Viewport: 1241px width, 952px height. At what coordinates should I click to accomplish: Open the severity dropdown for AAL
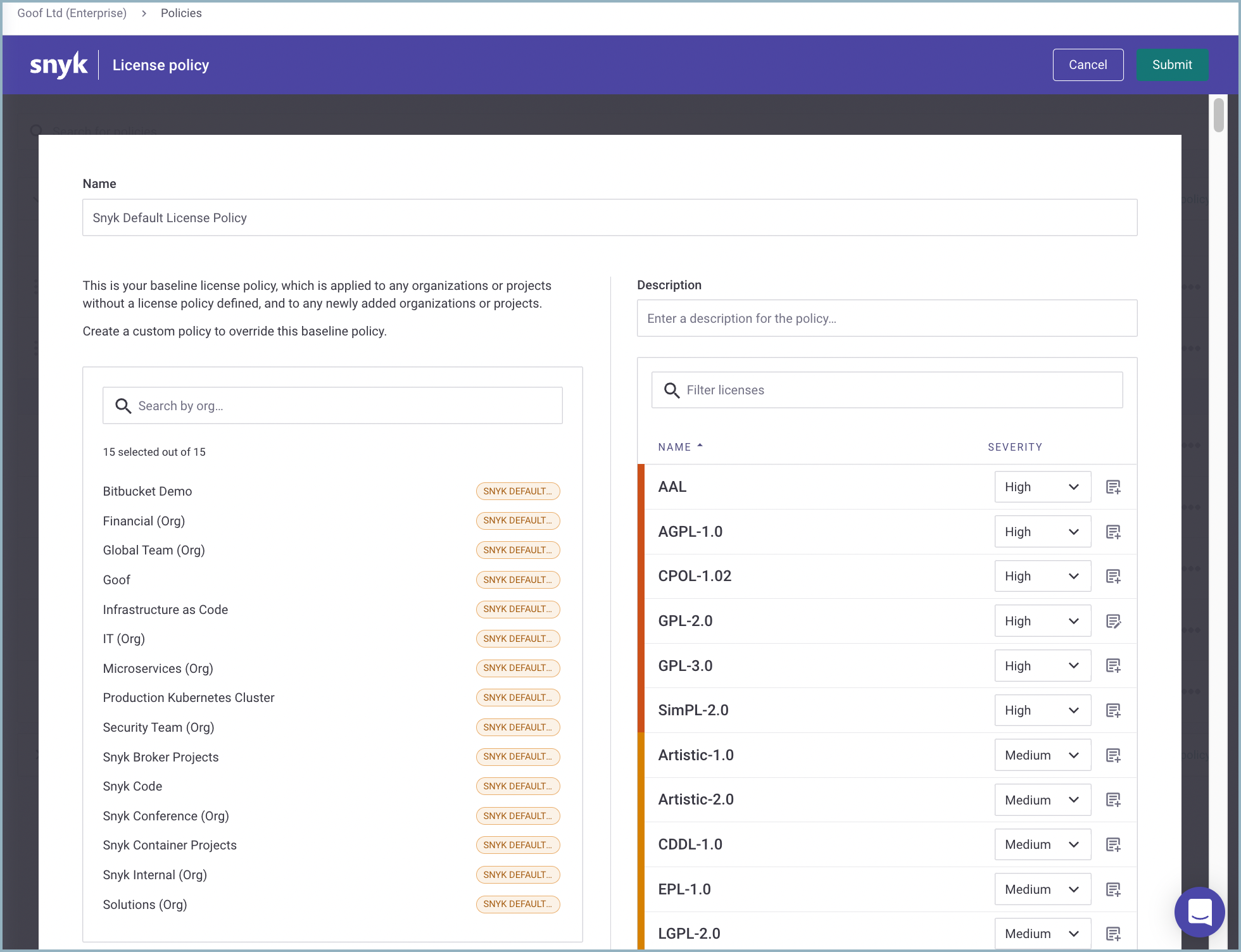click(x=1042, y=487)
